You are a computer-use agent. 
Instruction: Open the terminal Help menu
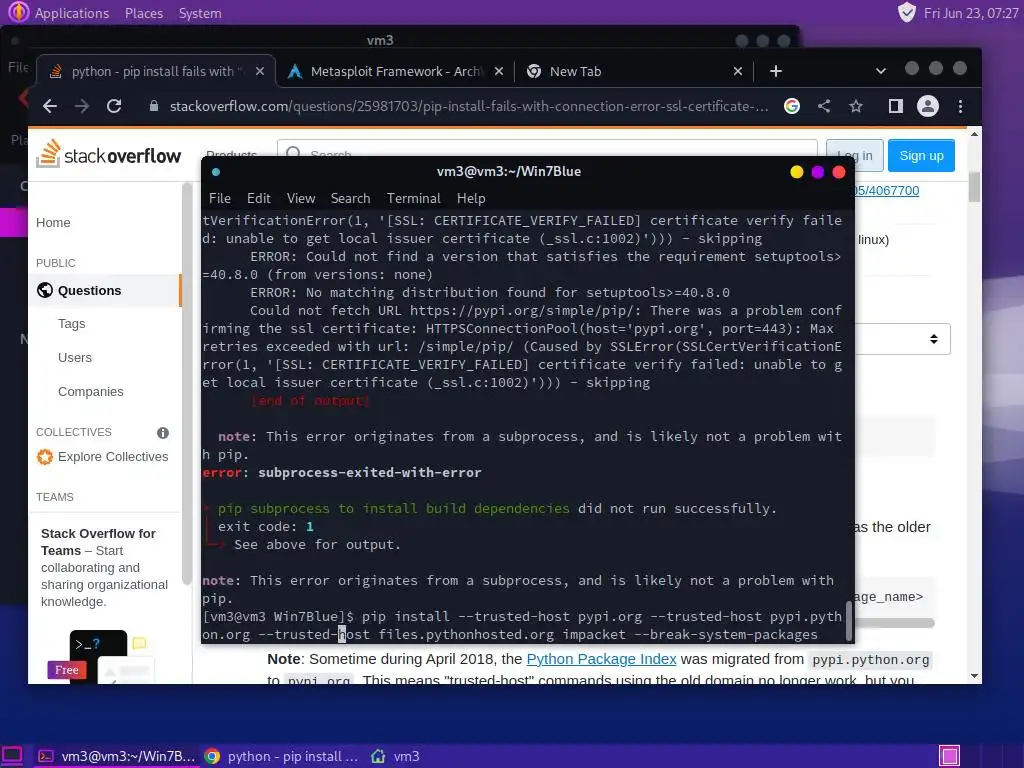pos(471,198)
